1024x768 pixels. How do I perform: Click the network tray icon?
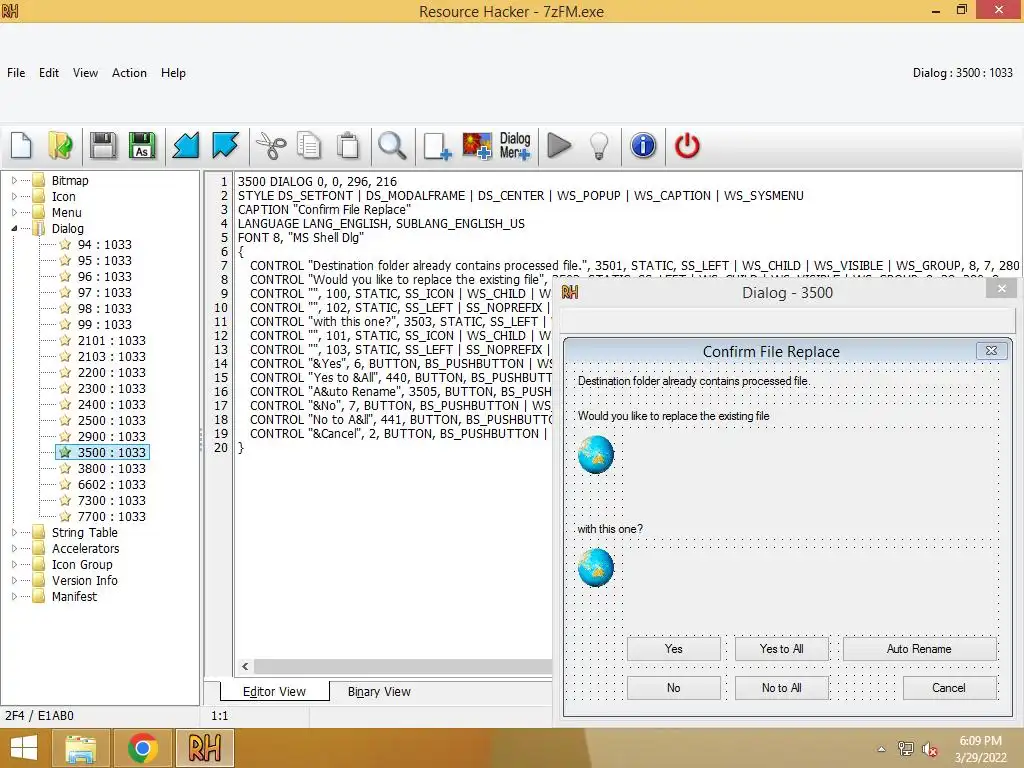coord(905,749)
